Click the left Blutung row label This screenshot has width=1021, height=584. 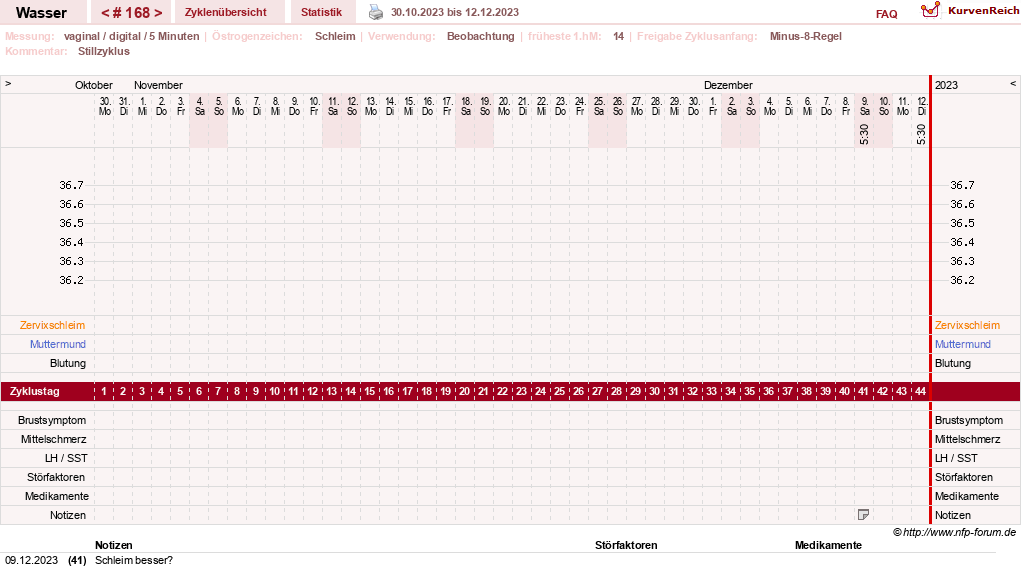68,363
